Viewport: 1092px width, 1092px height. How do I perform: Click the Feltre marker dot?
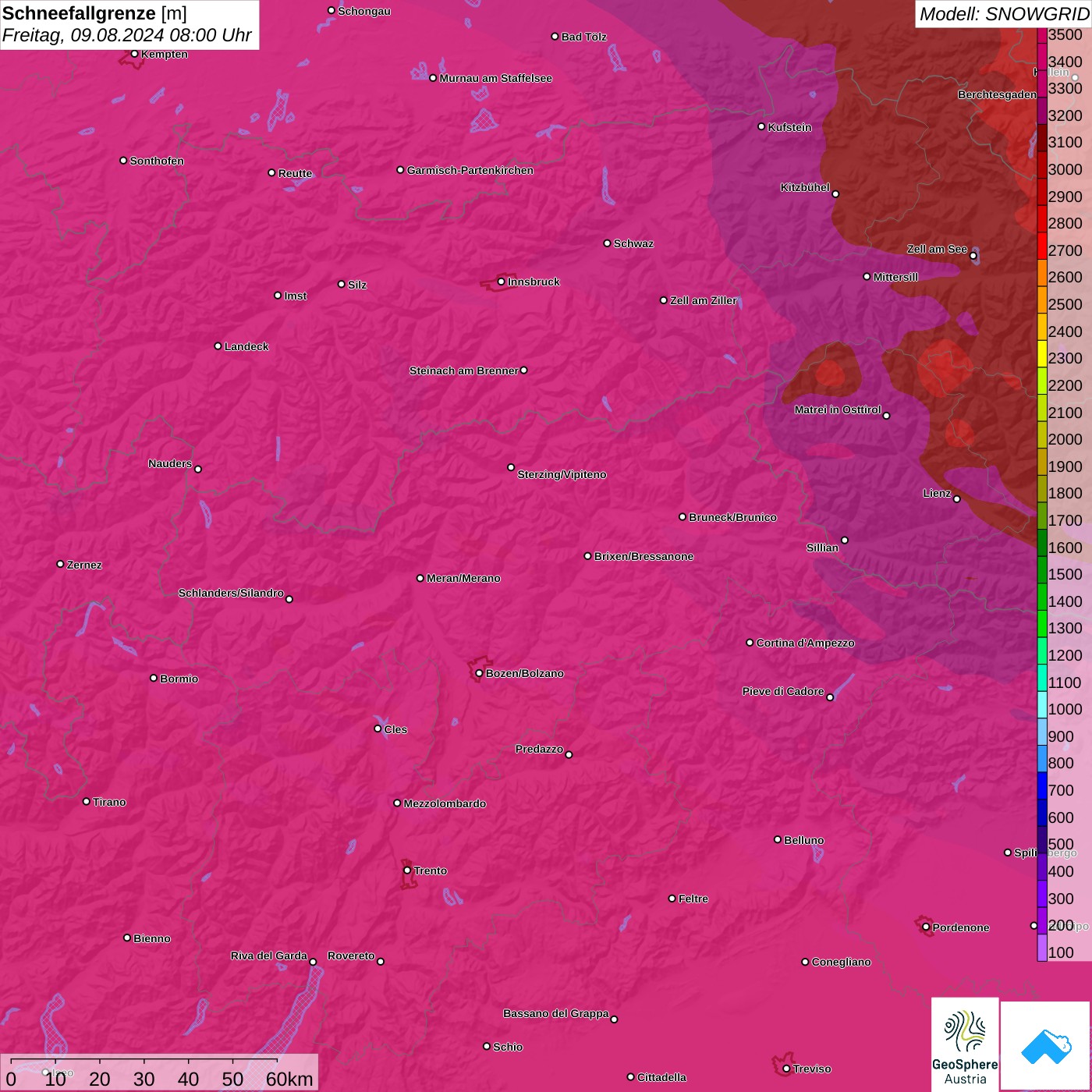click(672, 899)
